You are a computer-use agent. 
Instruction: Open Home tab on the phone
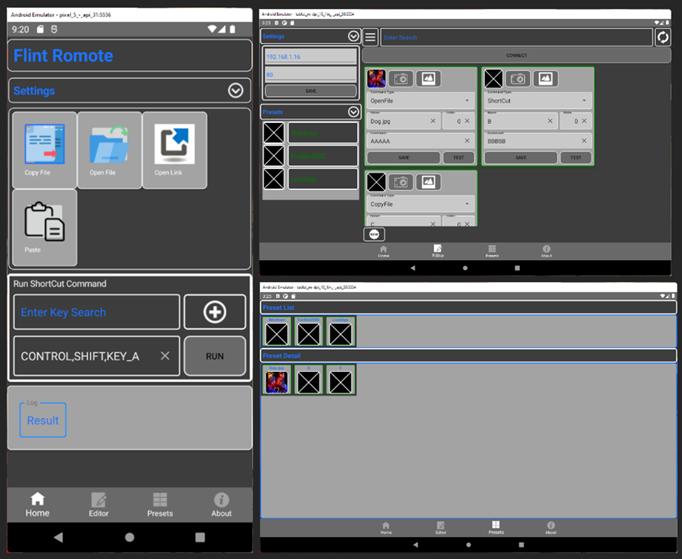click(x=37, y=505)
